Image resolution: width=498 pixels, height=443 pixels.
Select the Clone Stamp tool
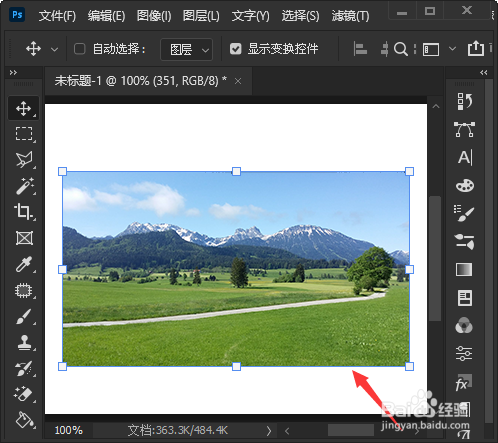coord(24,343)
